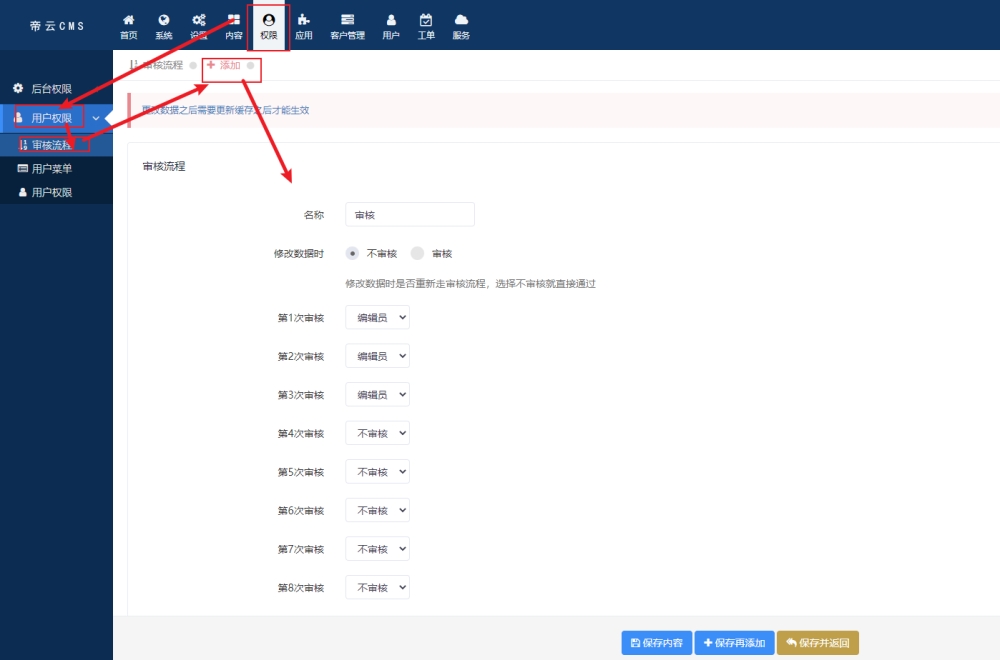Click the 审核流程 breadcrumb tab
Image resolution: width=1000 pixels, height=660 pixels.
(x=157, y=65)
